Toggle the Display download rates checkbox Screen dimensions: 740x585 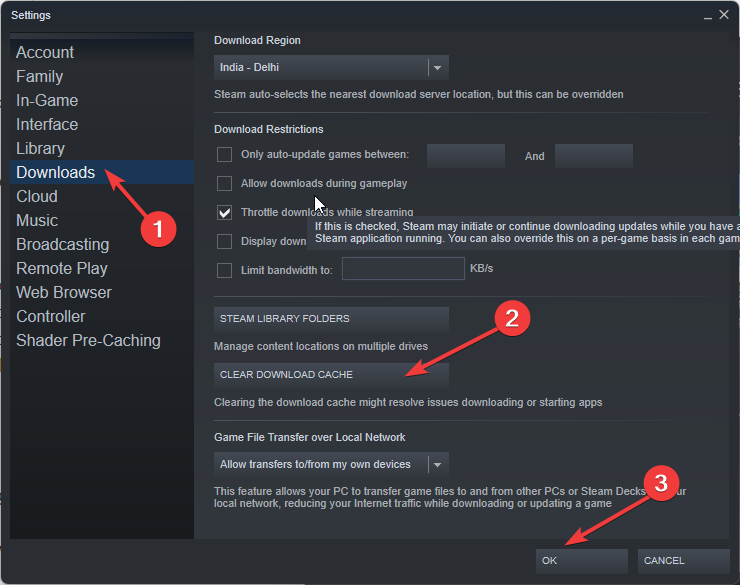pos(224,242)
